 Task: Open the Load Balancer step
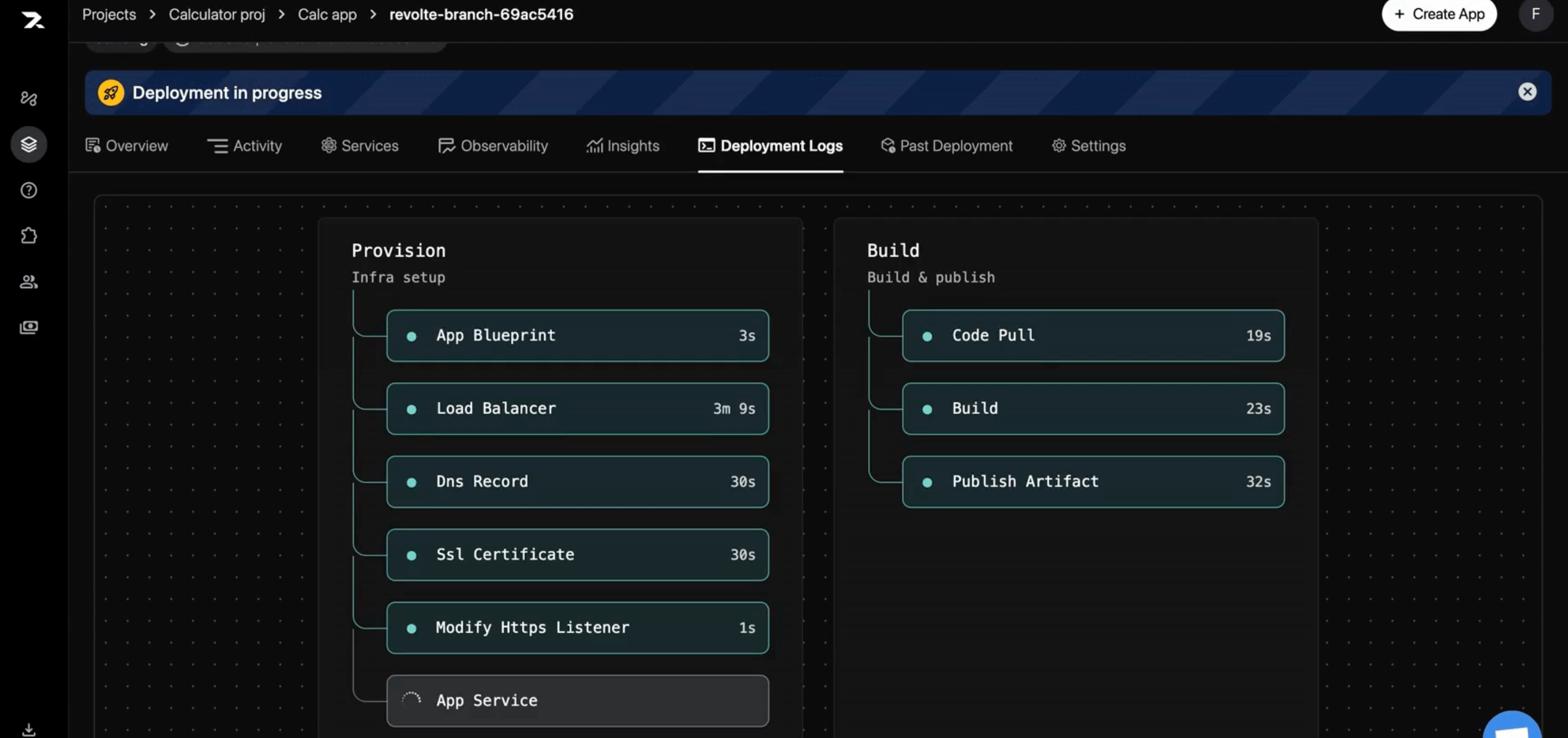(578, 409)
